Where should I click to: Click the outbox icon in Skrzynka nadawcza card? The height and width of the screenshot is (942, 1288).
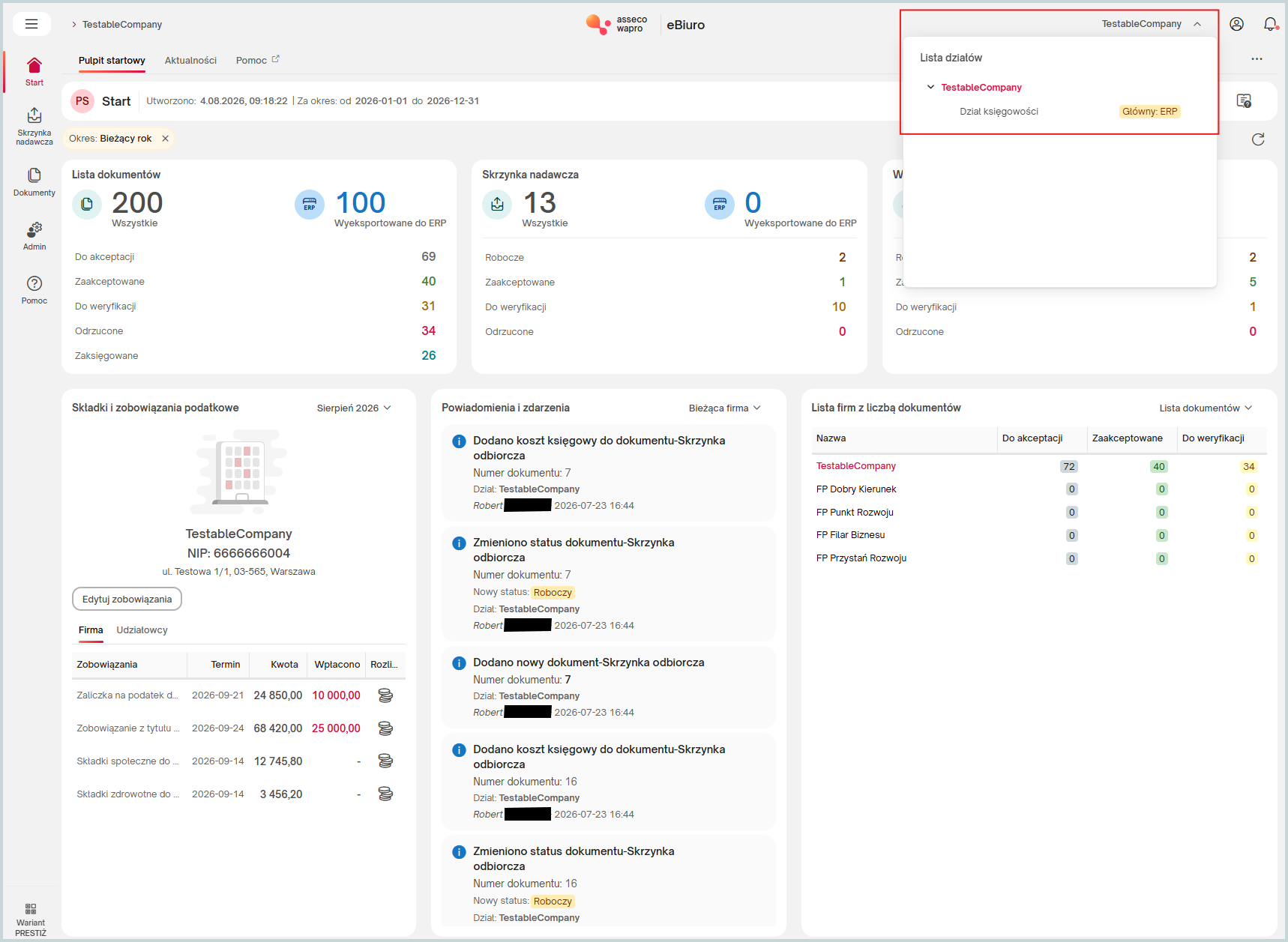pos(497,205)
